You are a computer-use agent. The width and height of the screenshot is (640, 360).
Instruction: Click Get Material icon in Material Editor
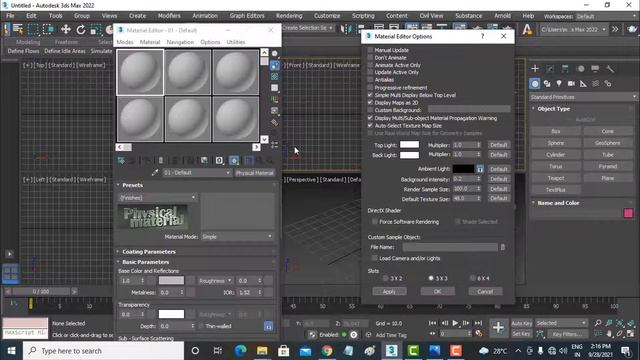tap(121, 160)
